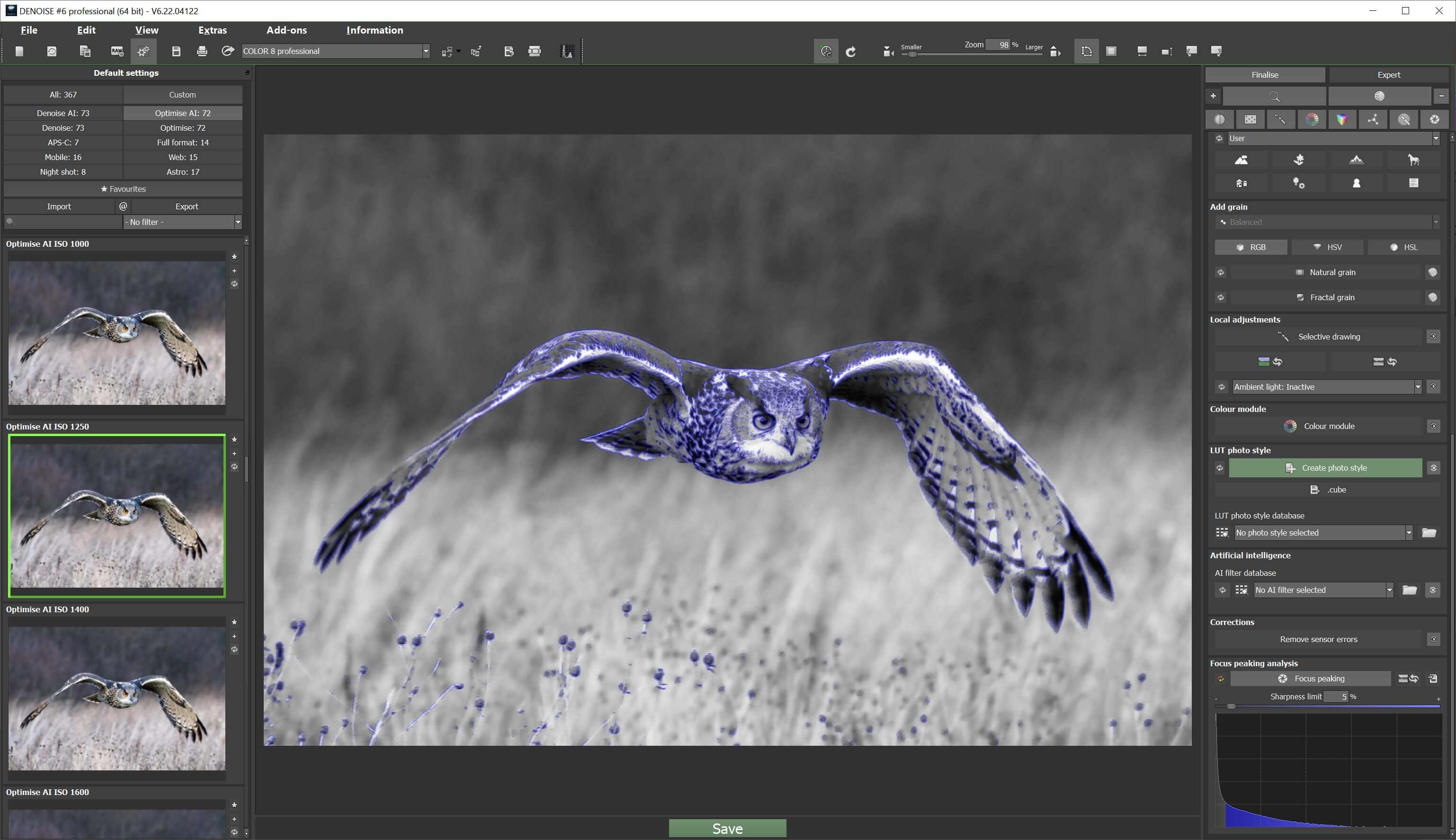Select the RGB grain mode
This screenshot has width=1456, height=840.
pyautogui.click(x=1251, y=247)
